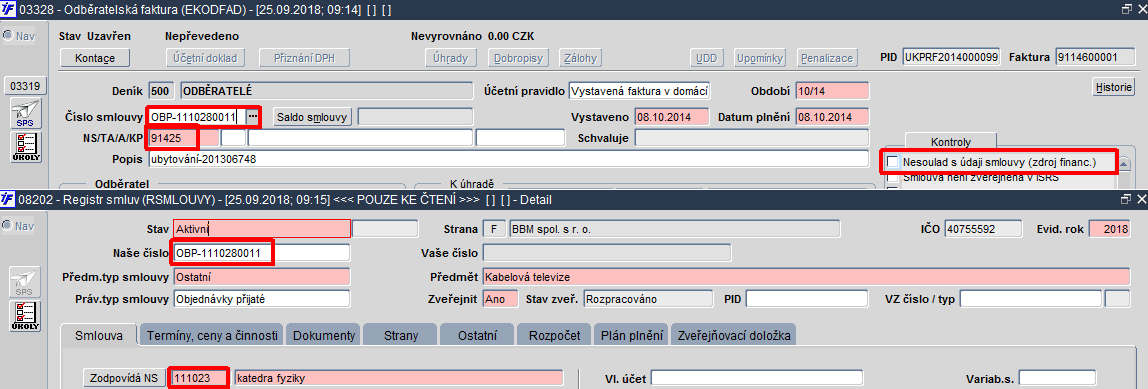Screen dimensions: 1148x389
Task: Click the SPS paper-plane icon in the invoice window
Action: click(x=26, y=115)
